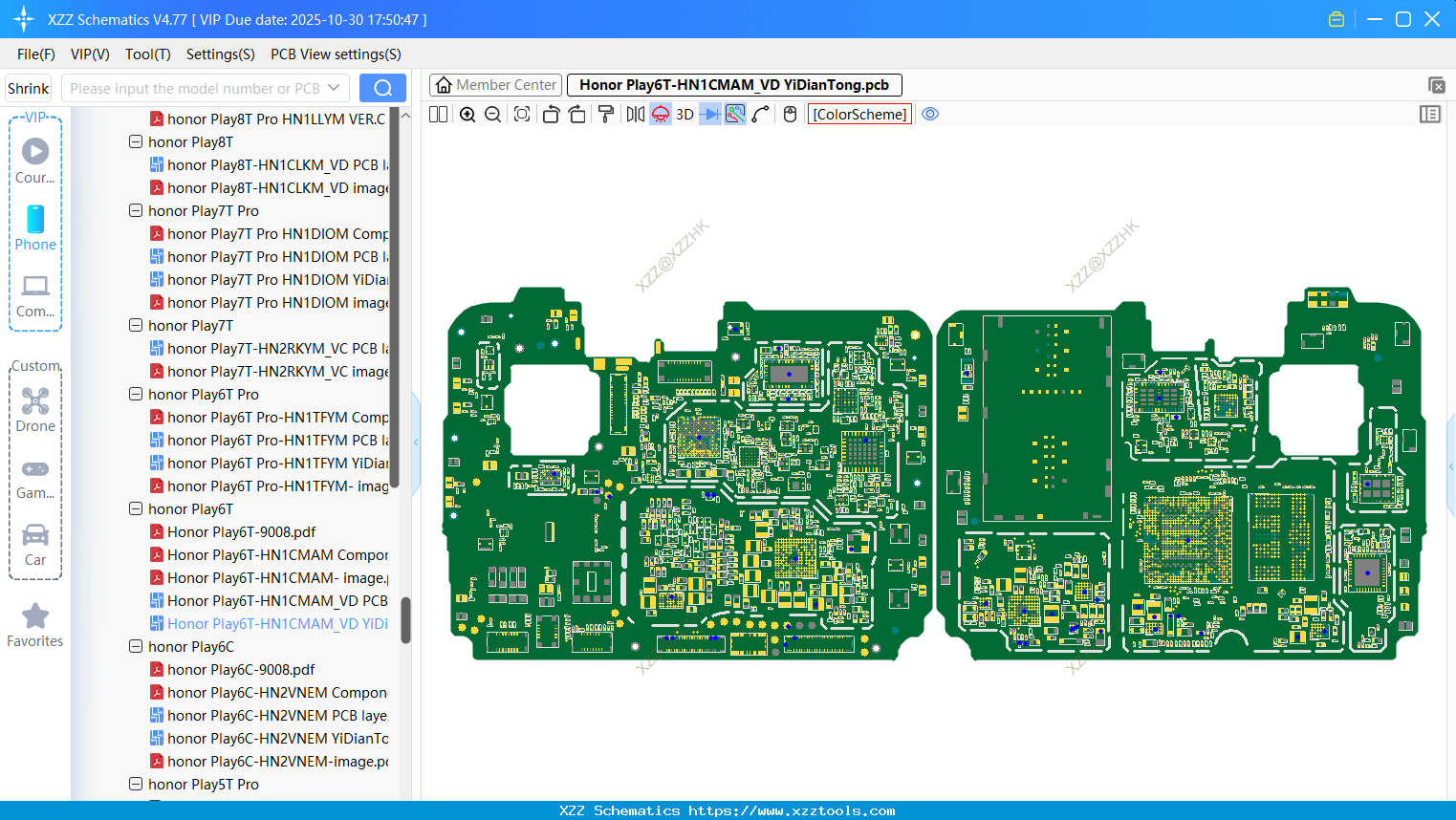Switch to 3D view
This screenshot has height=820, width=1456.
(x=685, y=115)
